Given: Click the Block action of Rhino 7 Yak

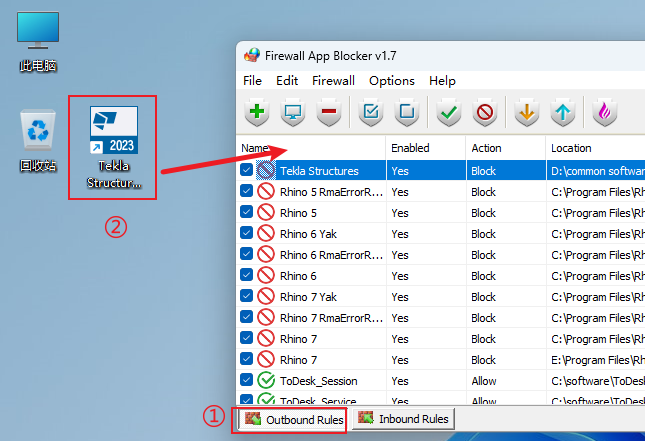Looking at the screenshot, I should pos(483,297).
